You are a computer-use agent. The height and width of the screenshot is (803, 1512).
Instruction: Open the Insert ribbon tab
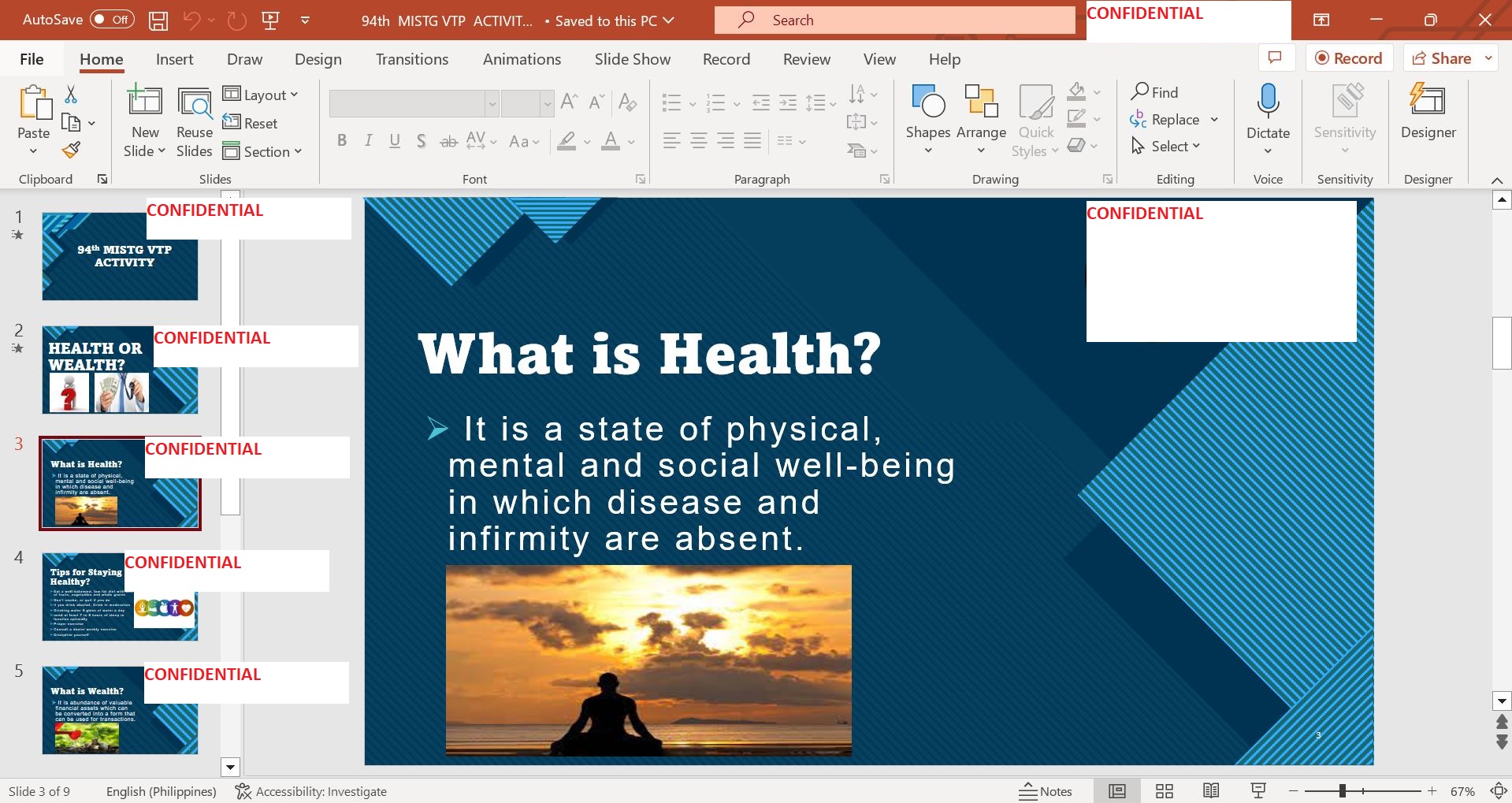tap(174, 59)
